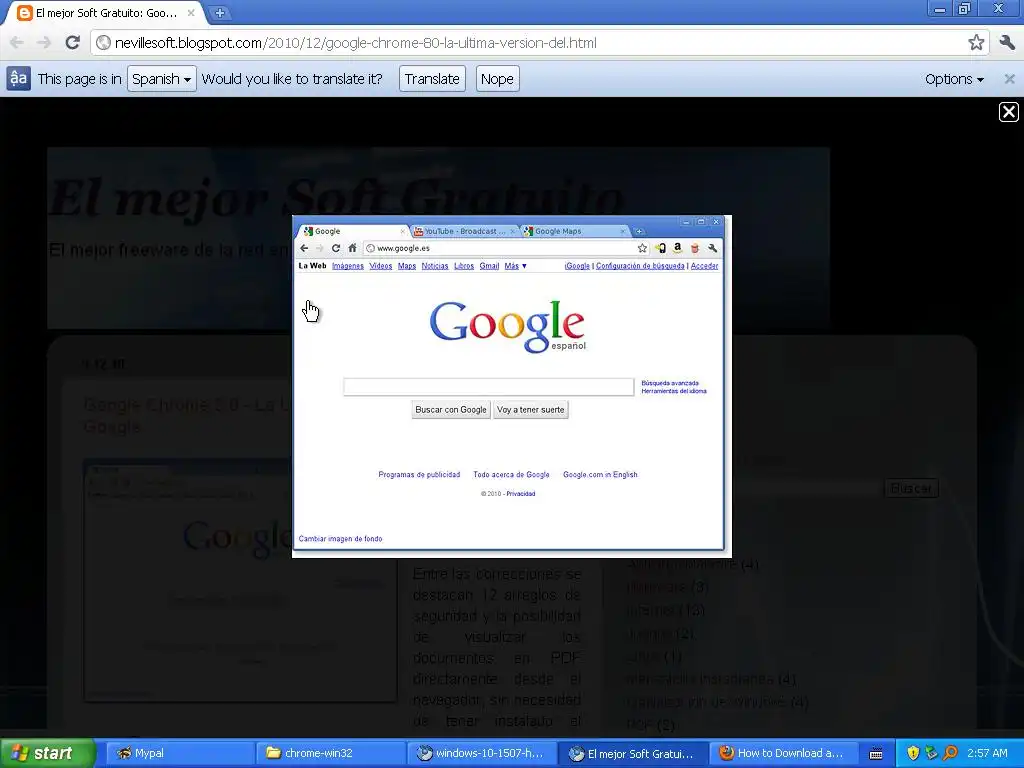Click the Safely Remove Hardware tray icon
Image resolution: width=1024 pixels, height=768 pixels.
pyautogui.click(x=931, y=753)
